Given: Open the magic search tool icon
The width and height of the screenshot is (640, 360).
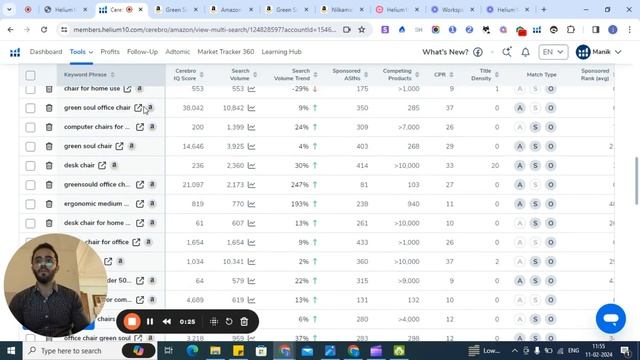Looking at the screenshot, I should pos(507,52).
